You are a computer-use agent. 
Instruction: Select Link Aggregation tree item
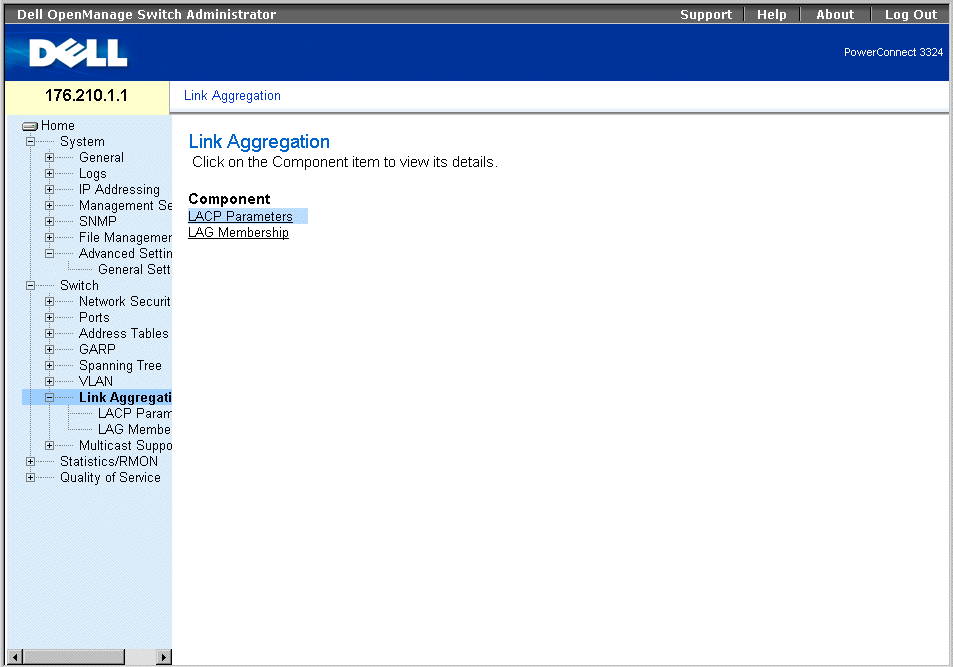point(125,398)
